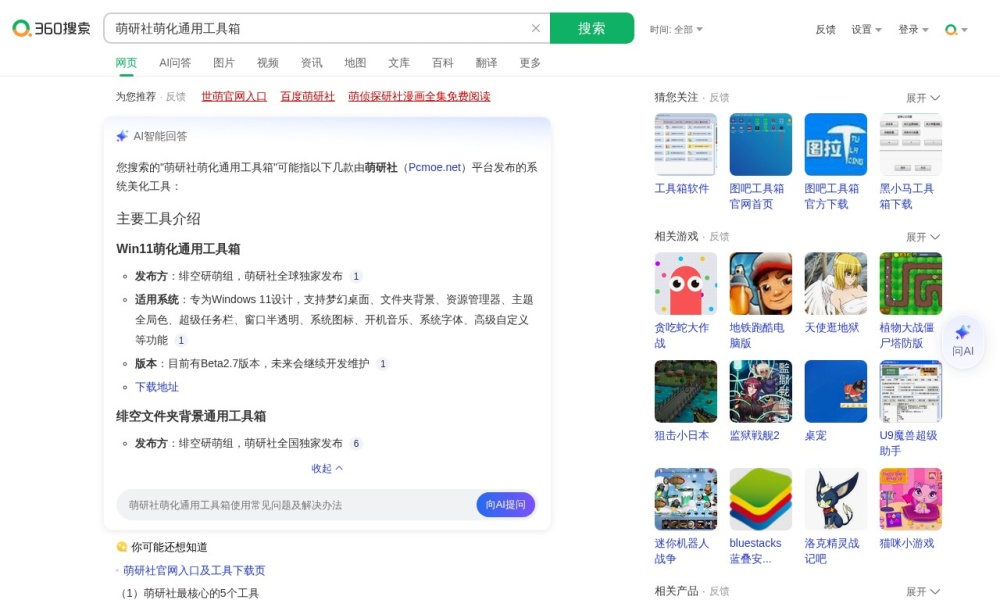Clear the search box with the X icon
Screen dimensions: 1000x600
(x=536, y=28)
